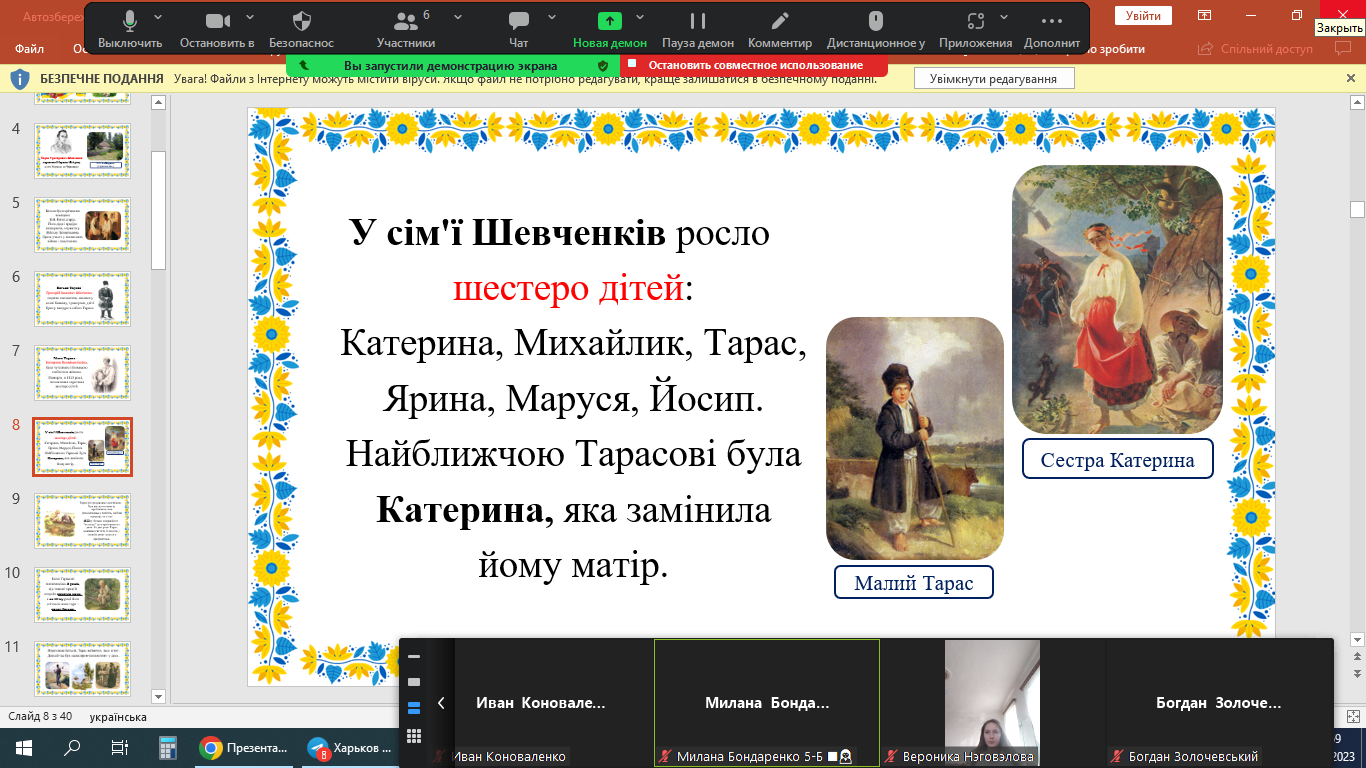
Task: Expand arrow beside Приложения
Action: [1006, 18]
